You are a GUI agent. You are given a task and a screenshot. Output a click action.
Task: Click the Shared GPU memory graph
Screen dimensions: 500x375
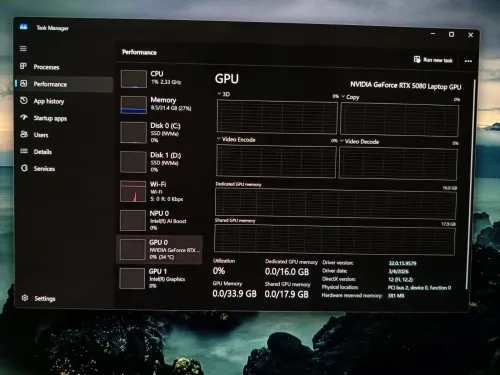click(x=335, y=239)
